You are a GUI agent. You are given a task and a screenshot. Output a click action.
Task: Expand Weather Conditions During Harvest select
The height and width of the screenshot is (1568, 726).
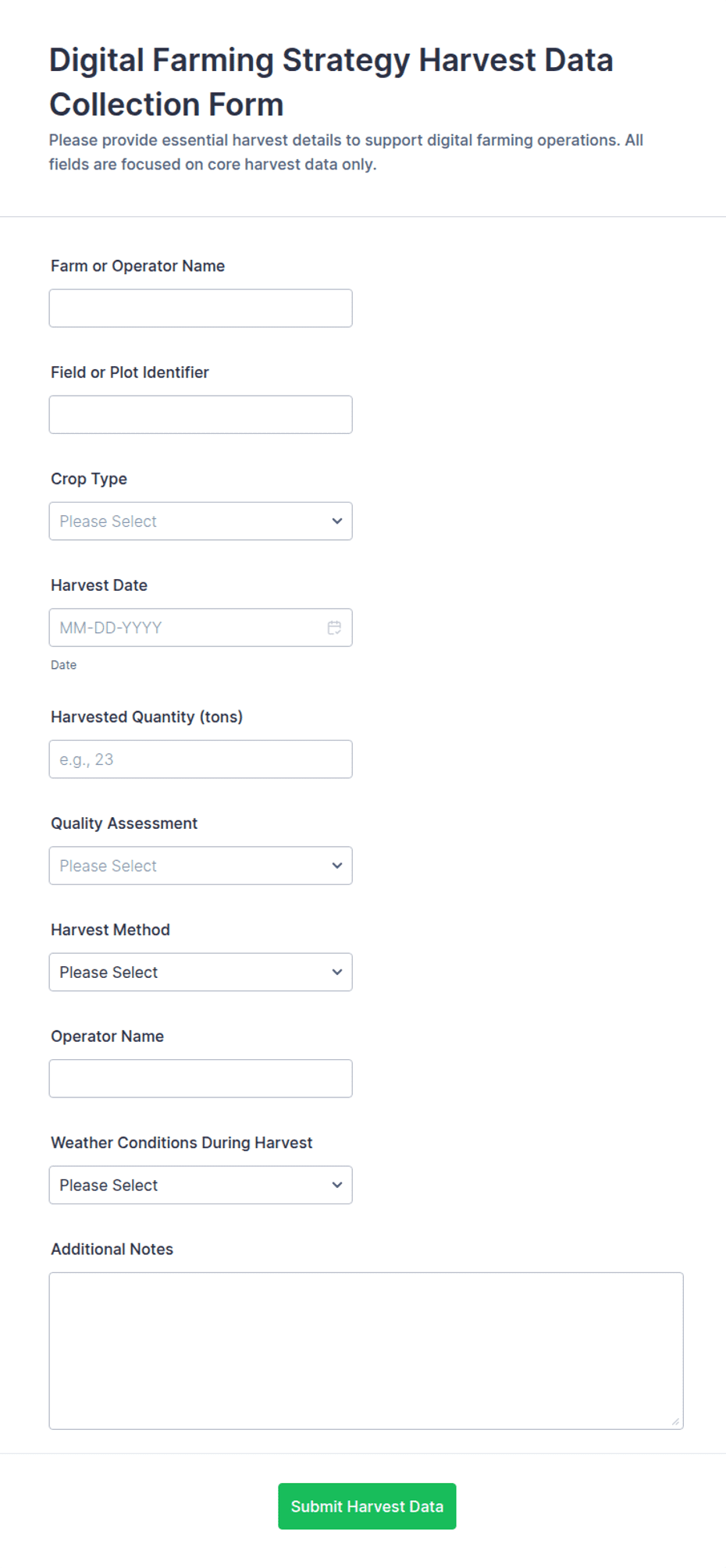coord(201,1185)
